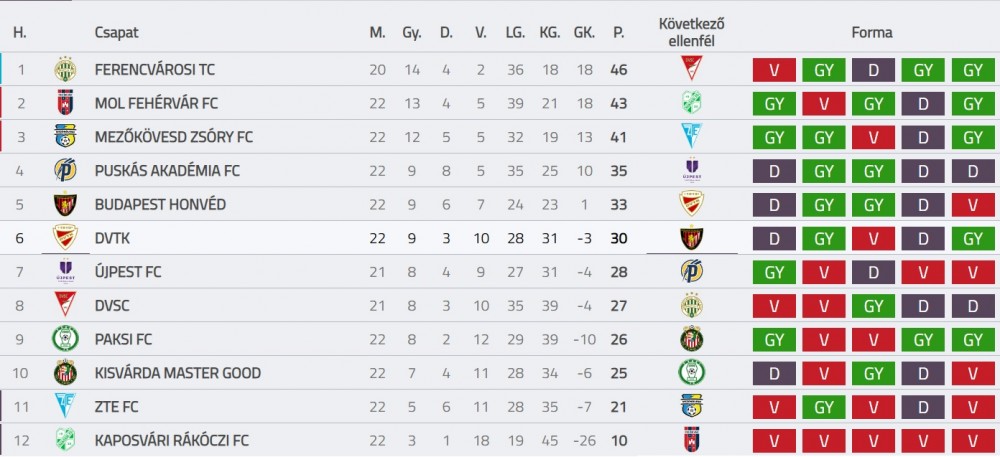Click the Budapest Honvéd crest next to team name
Viewport: 1000px width, 457px height.
coord(65,204)
